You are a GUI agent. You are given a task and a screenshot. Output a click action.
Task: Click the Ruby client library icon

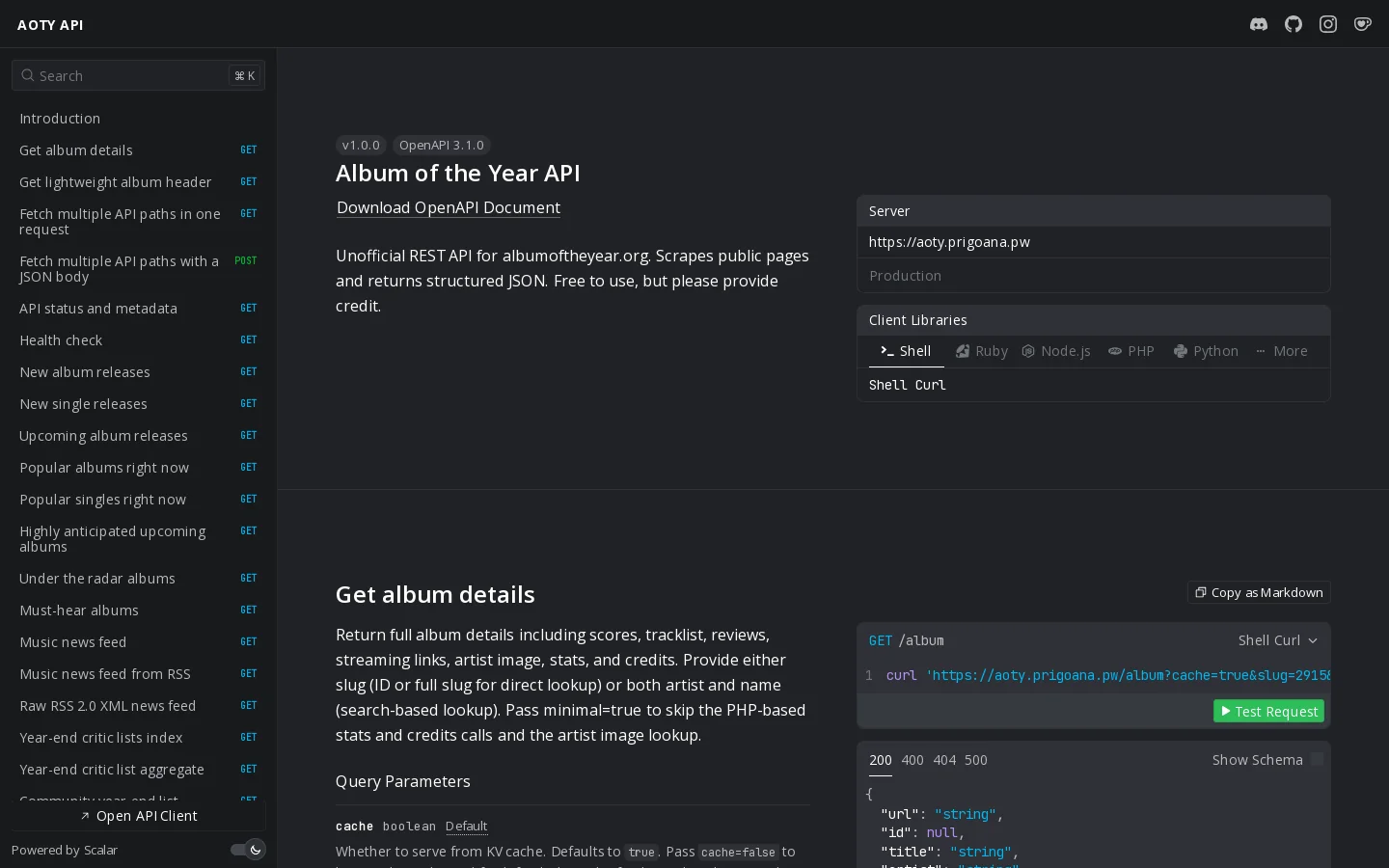963,351
